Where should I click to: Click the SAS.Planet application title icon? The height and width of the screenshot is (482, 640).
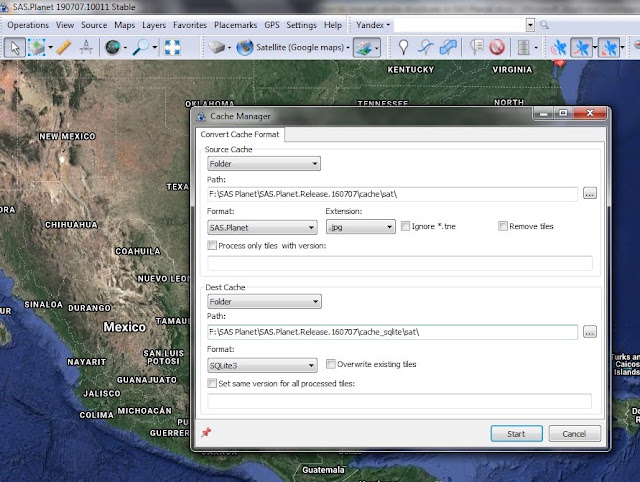[4, 7]
